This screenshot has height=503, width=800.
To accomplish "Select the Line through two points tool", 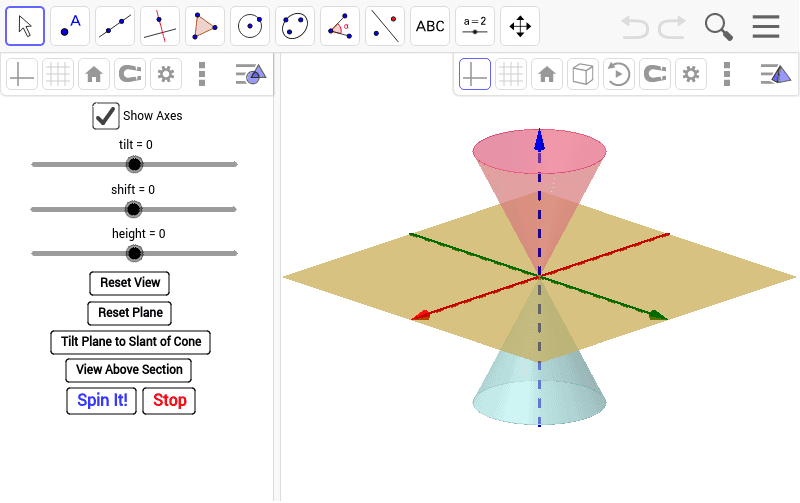I will click(x=115, y=26).
